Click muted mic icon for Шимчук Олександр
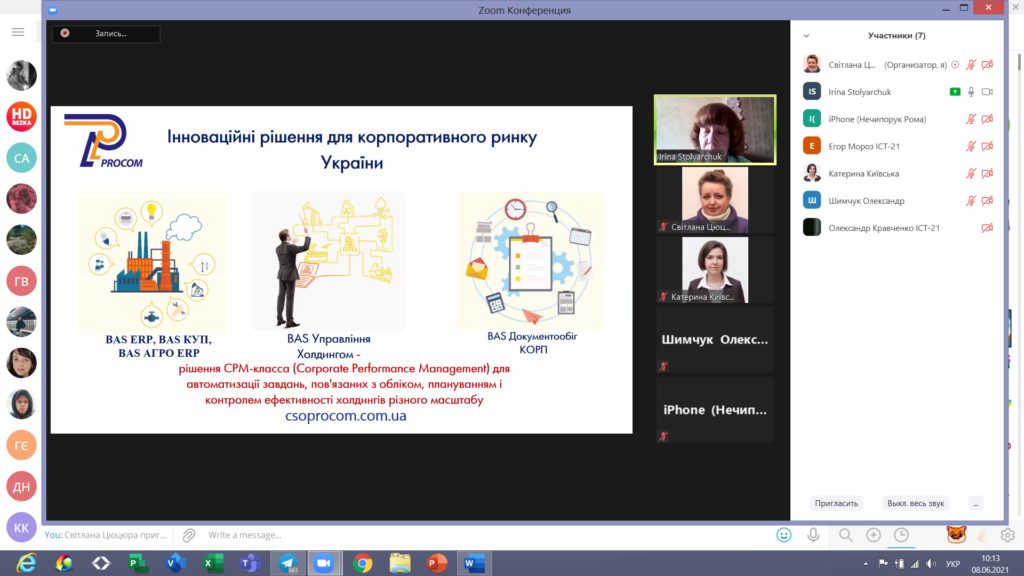Image resolution: width=1024 pixels, height=576 pixels. [971, 200]
